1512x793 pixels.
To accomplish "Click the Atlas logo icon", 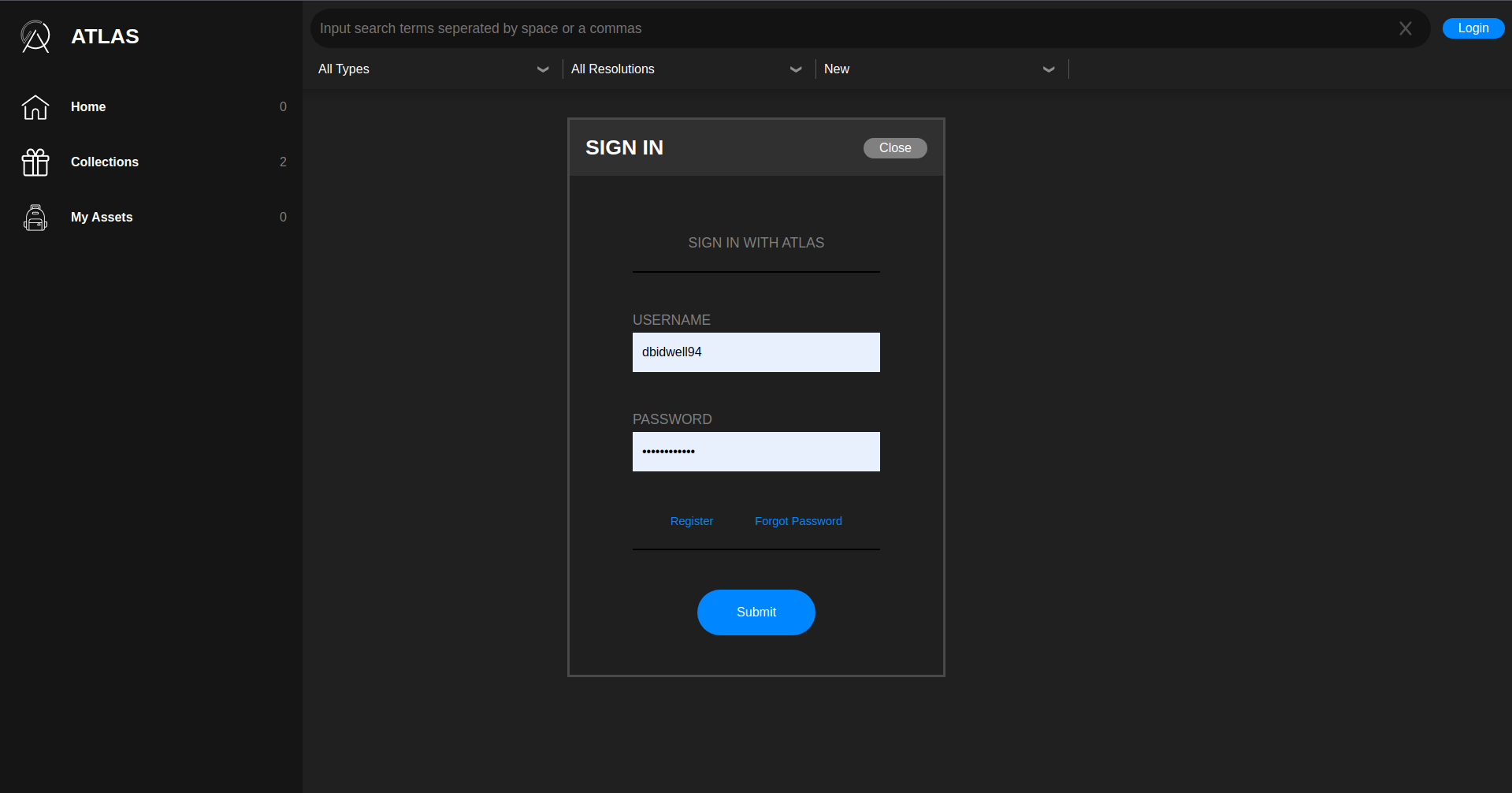I will coord(35,36).
